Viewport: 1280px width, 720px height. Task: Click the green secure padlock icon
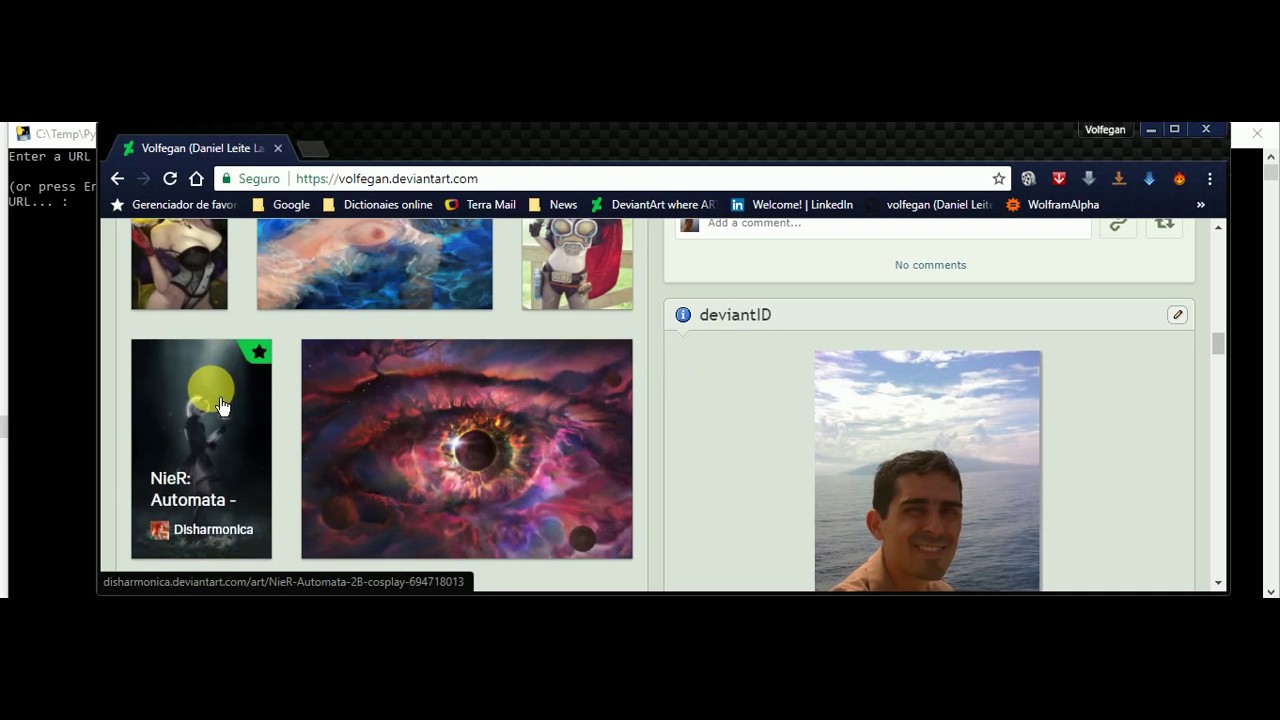[x=227, y=178]
